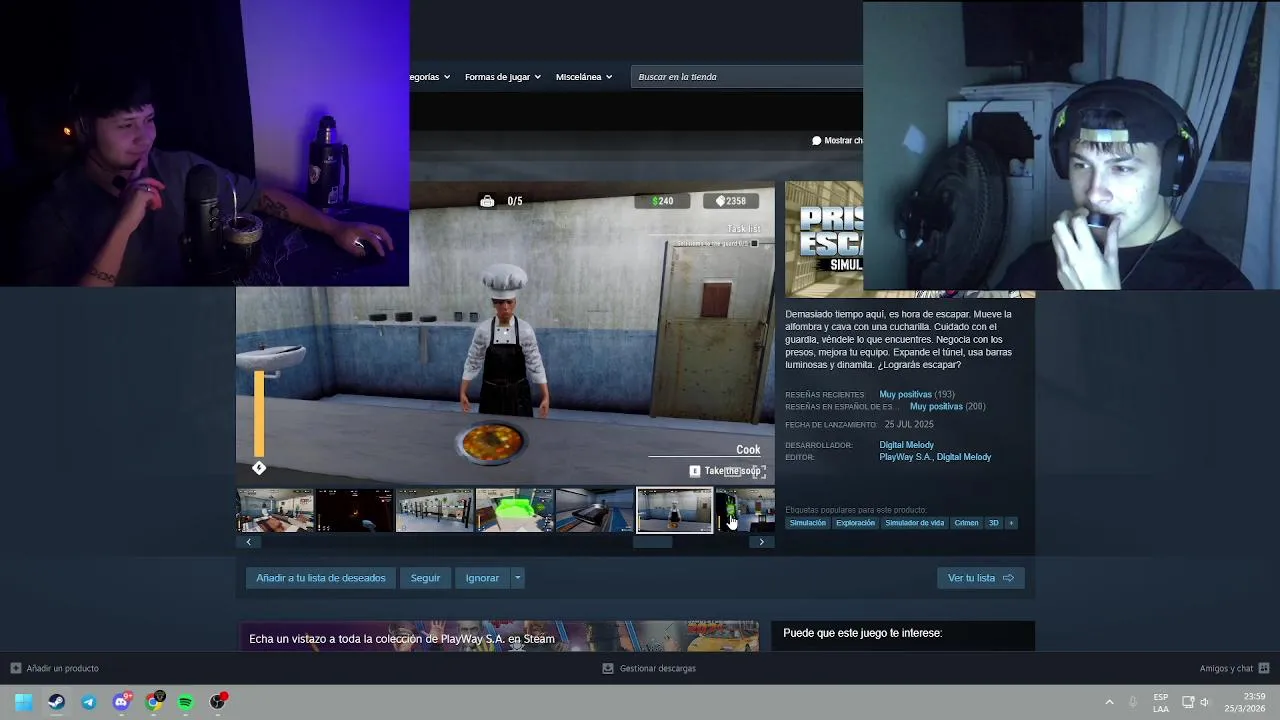Select the dark second thumbnail
The width and height of the screenshot is (1280, 720).
[355, 510]
